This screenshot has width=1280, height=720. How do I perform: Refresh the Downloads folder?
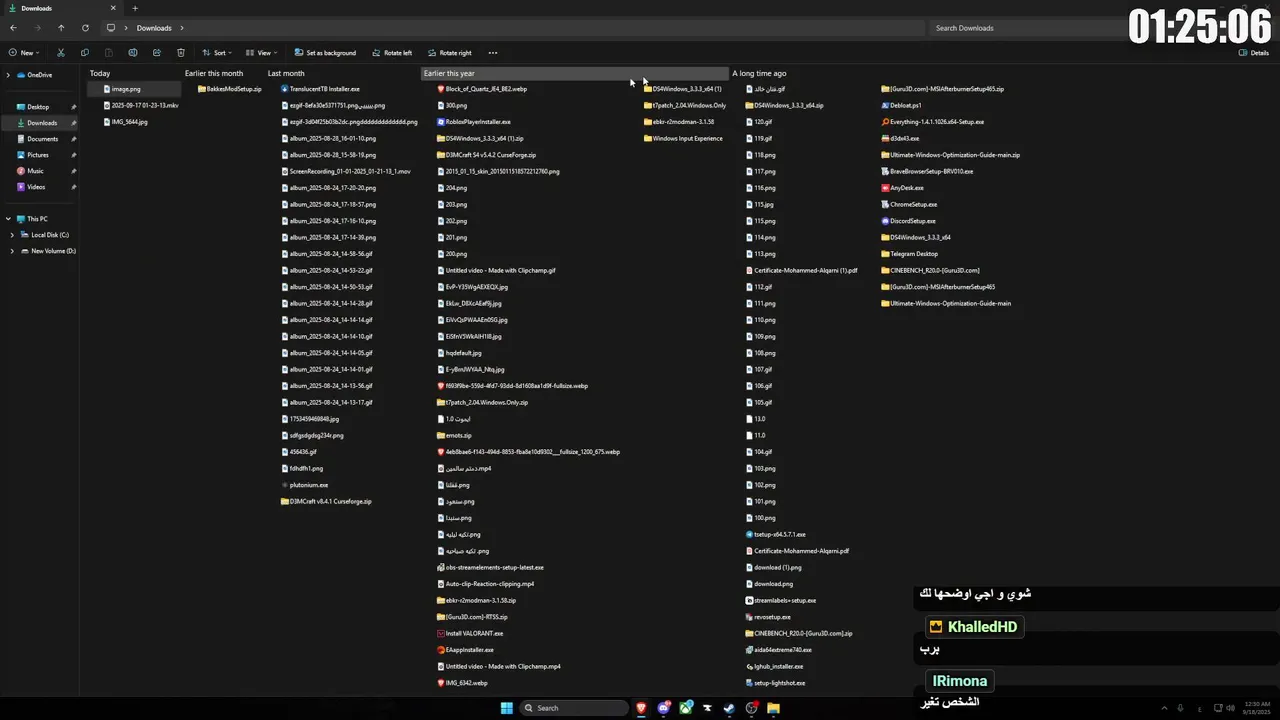pyautogui.click(x=85, y=28)
